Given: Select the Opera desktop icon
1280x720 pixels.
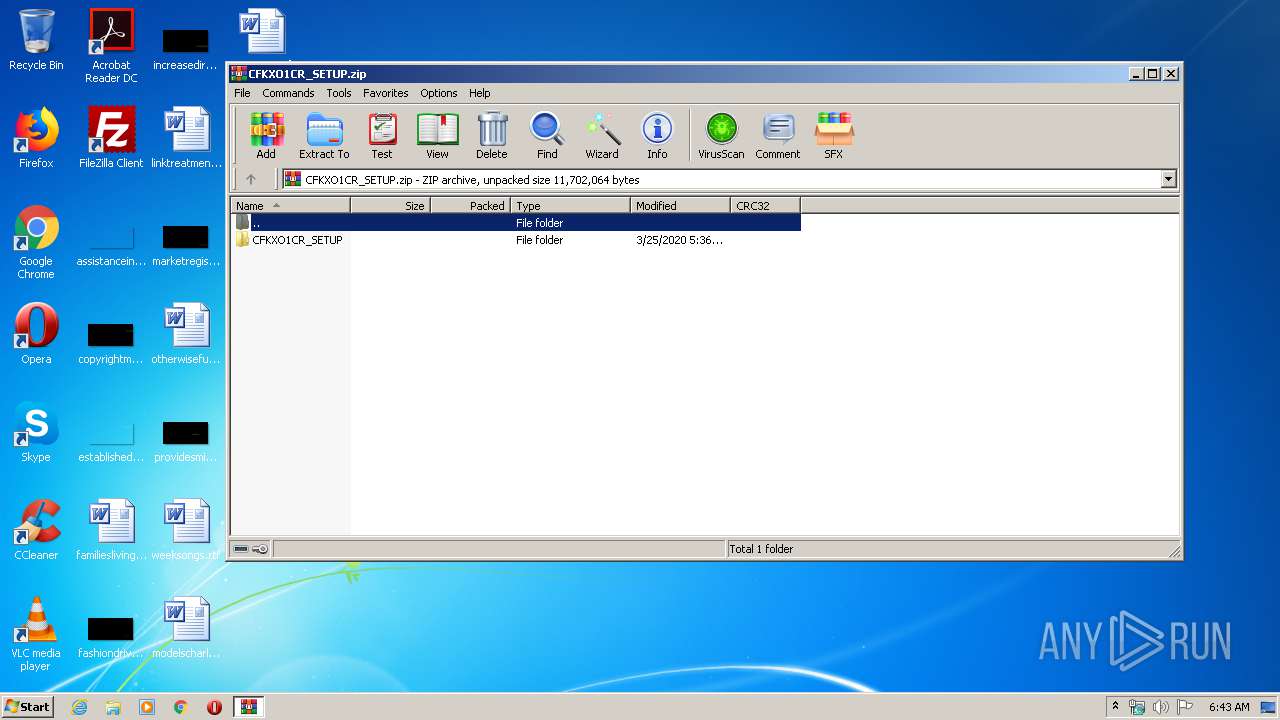Looking at the screenshot, I should coord(36,334).
